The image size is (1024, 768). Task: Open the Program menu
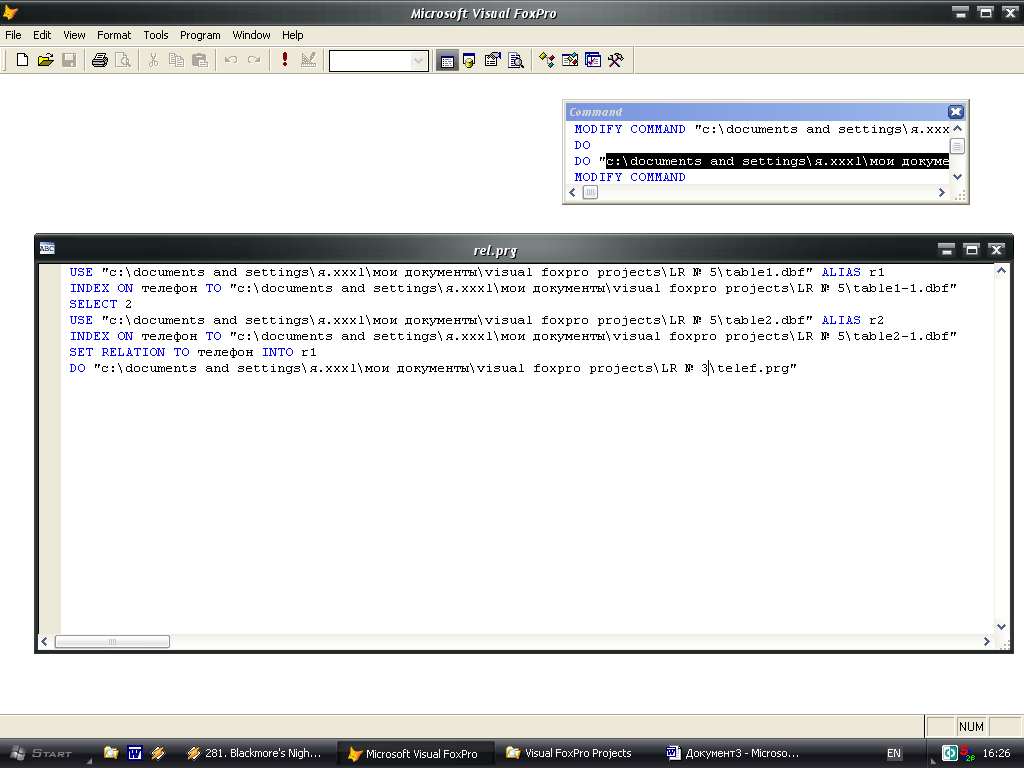point(200,35)
